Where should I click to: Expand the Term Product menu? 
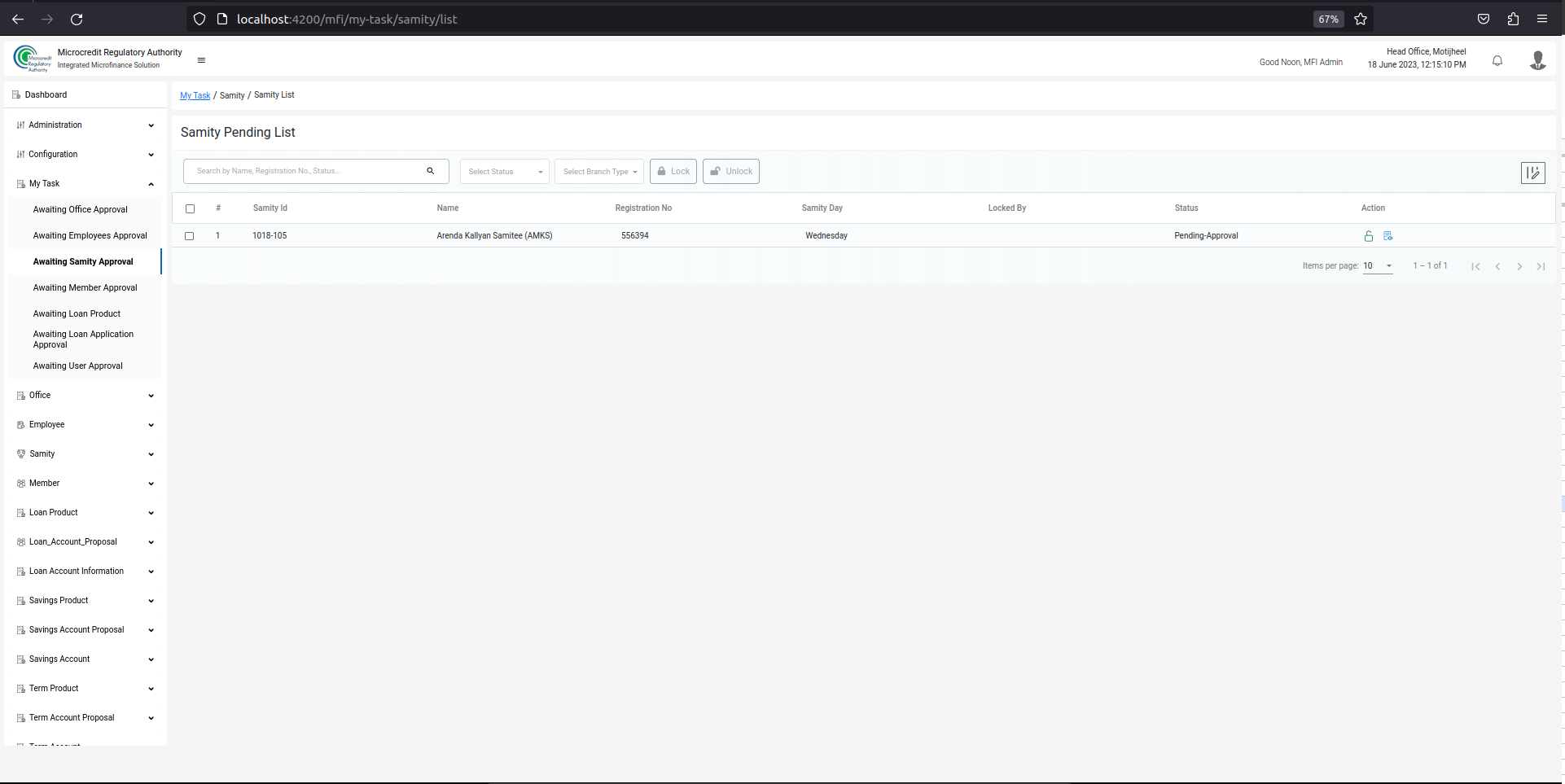[x=85, y=689]
